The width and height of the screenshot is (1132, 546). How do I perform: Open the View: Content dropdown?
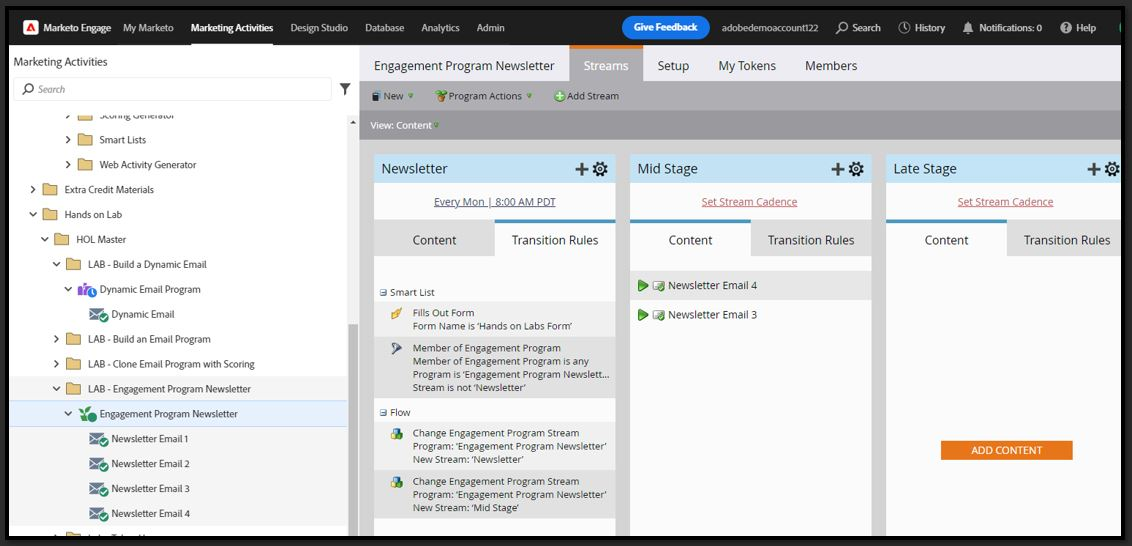404,126
